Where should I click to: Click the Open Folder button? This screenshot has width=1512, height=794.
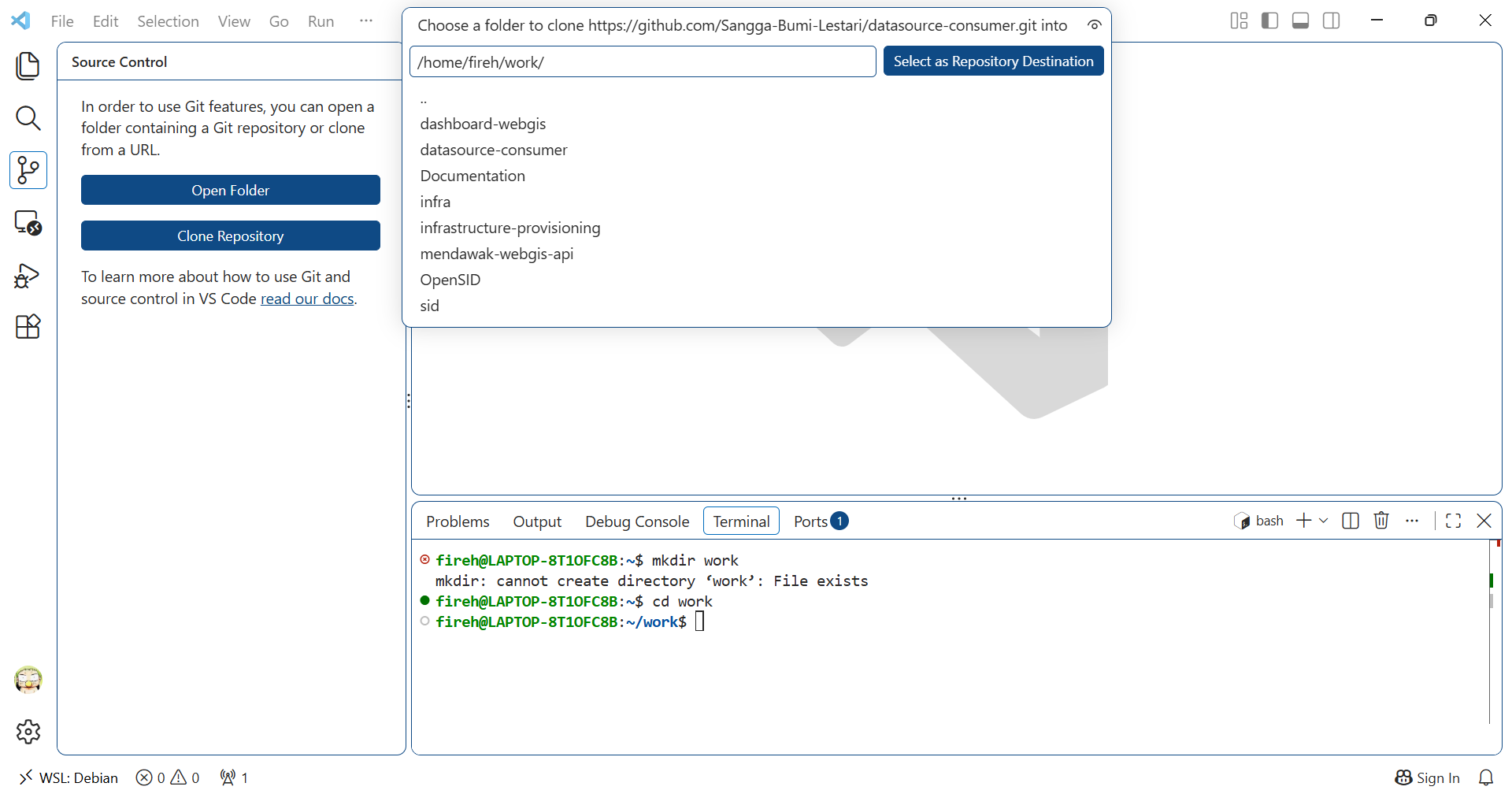(x=231, y=190)
